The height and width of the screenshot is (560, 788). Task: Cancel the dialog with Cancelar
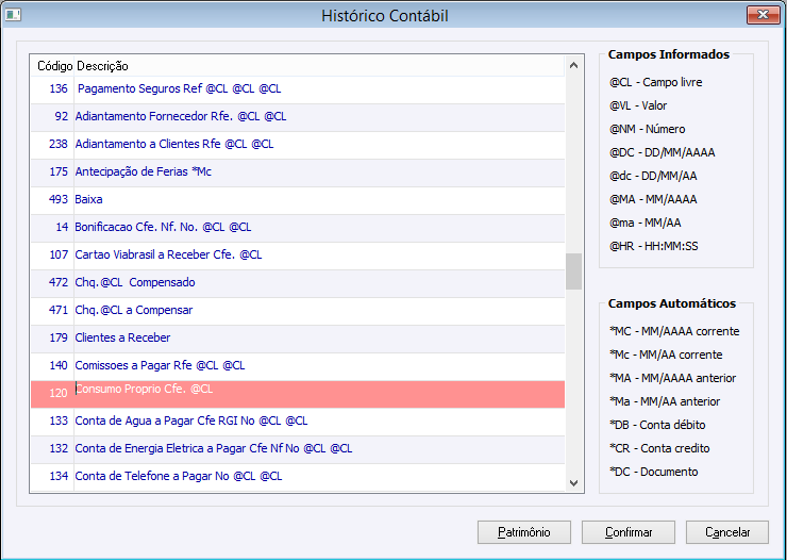point(727,532)
